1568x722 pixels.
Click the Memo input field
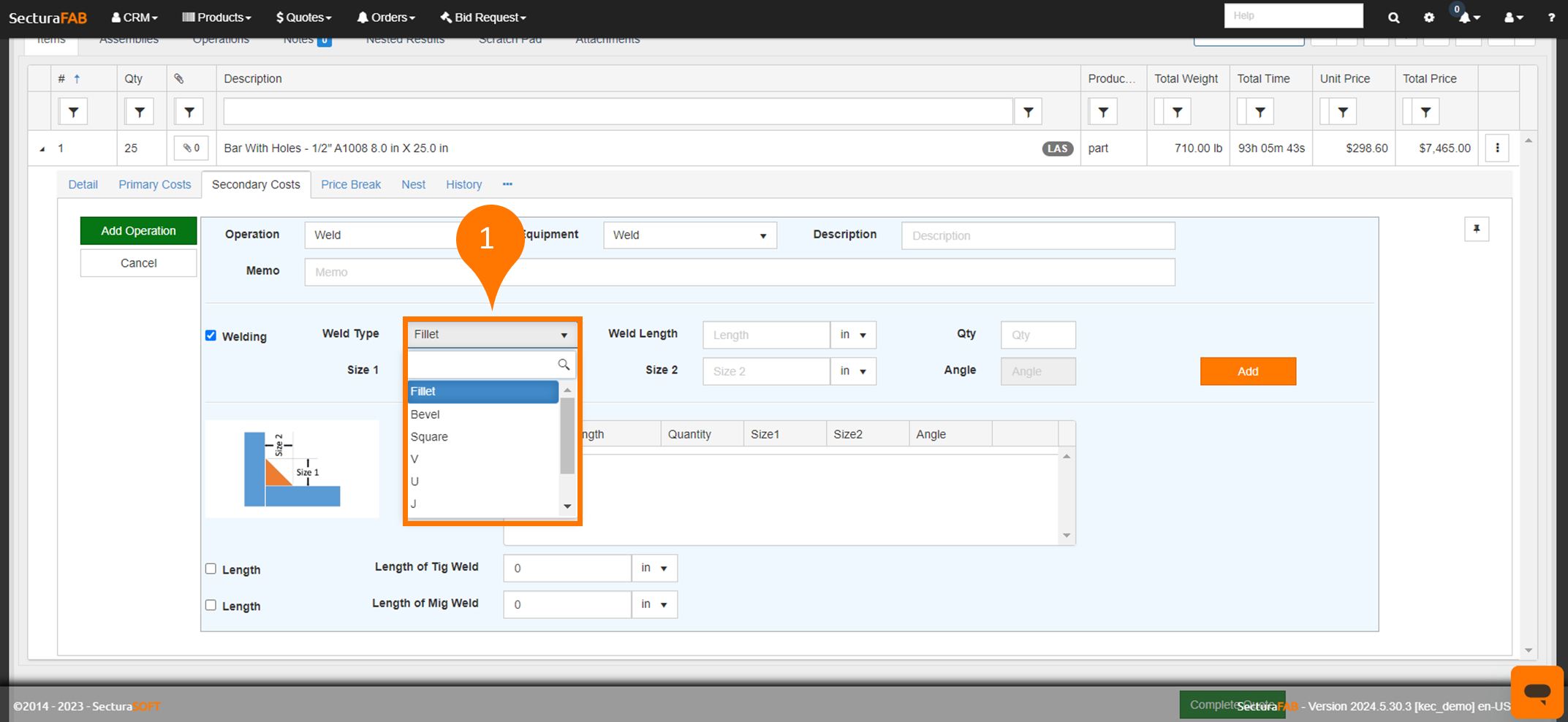[x=739, y=272]
